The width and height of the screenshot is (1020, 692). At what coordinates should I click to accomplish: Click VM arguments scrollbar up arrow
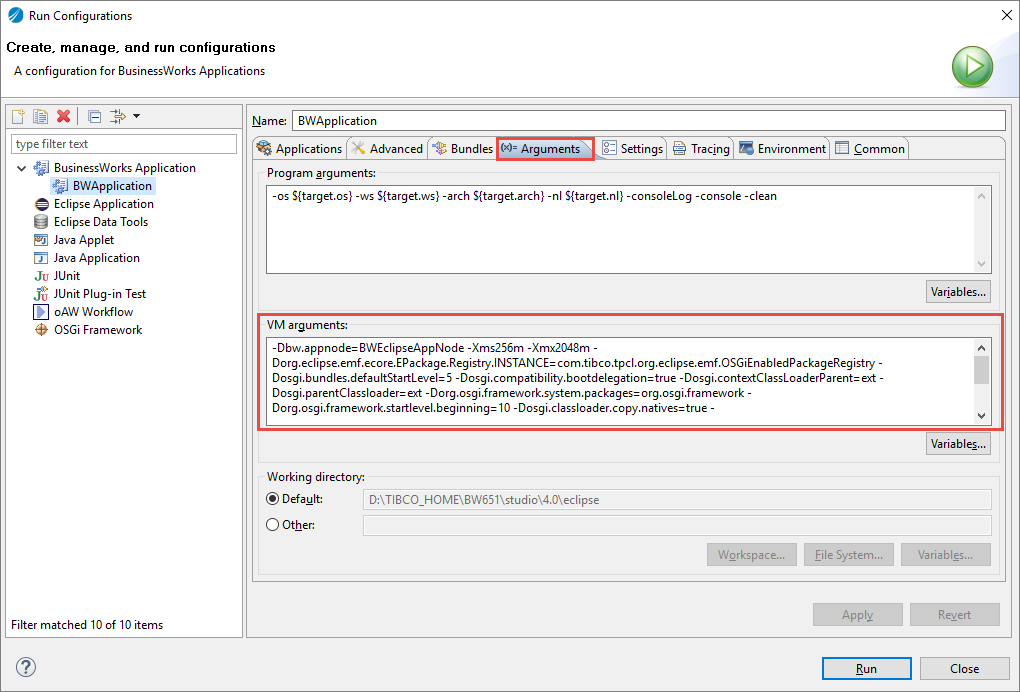982,347
